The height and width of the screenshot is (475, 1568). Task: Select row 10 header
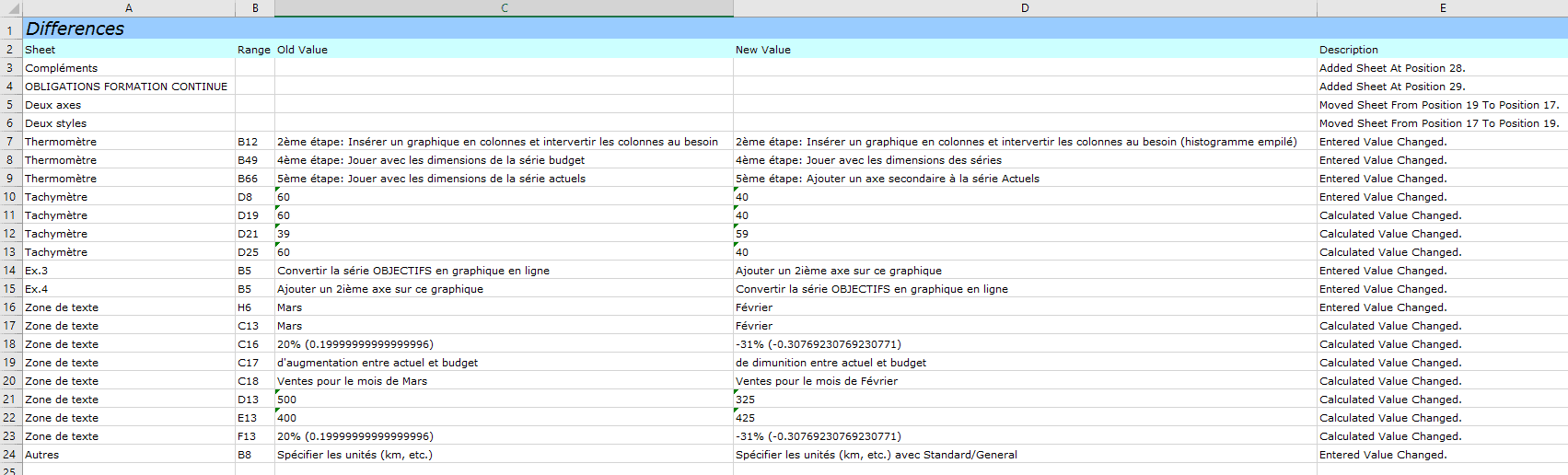pyautogui.click(x=10, y=197)
